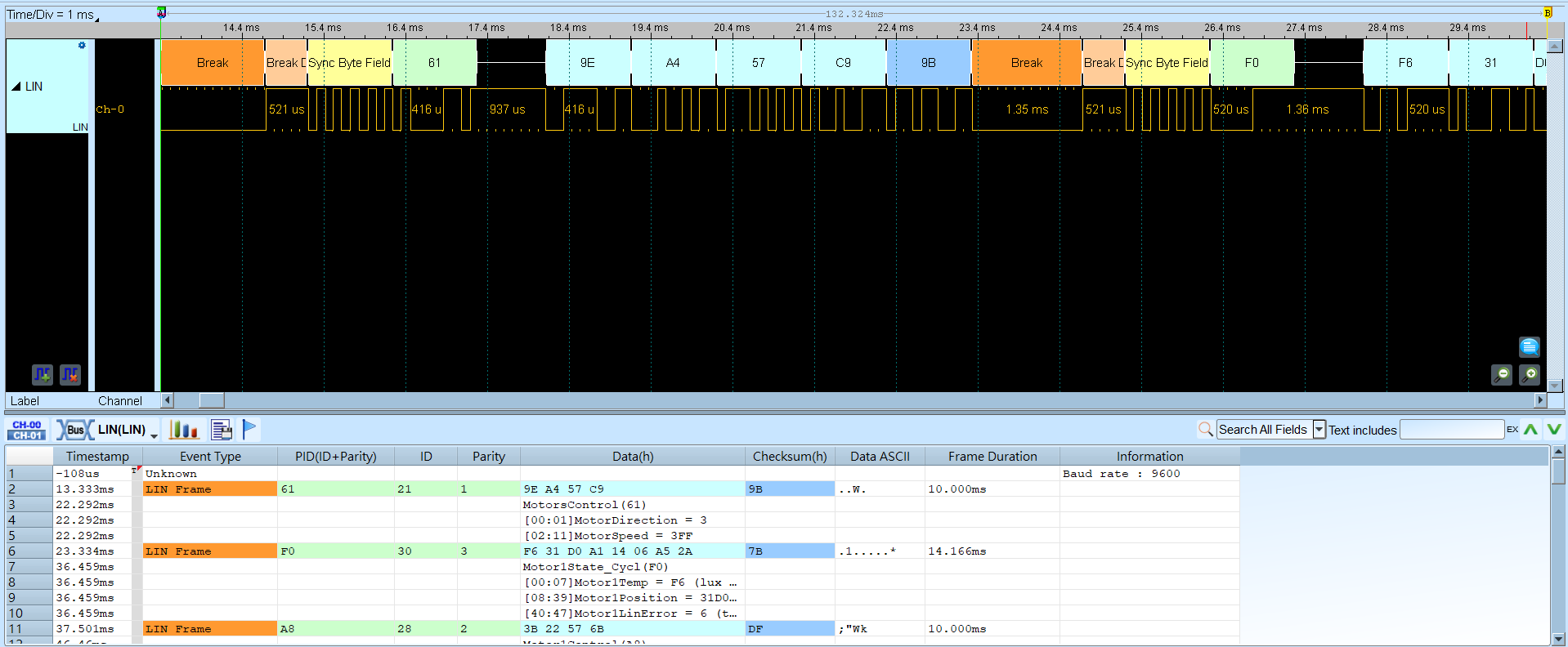Image resolution: width=1568 pixels, height=647 pixels.
Task: Open LIN channel settings gear icon
Action: coord(82,46)
